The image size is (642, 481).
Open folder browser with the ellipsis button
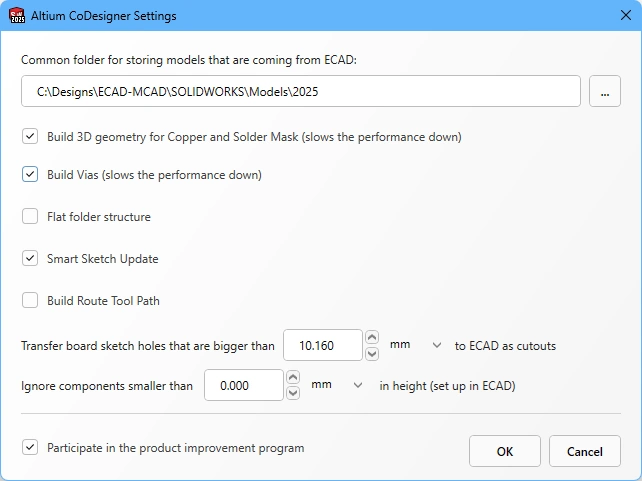tap(605, 91)
